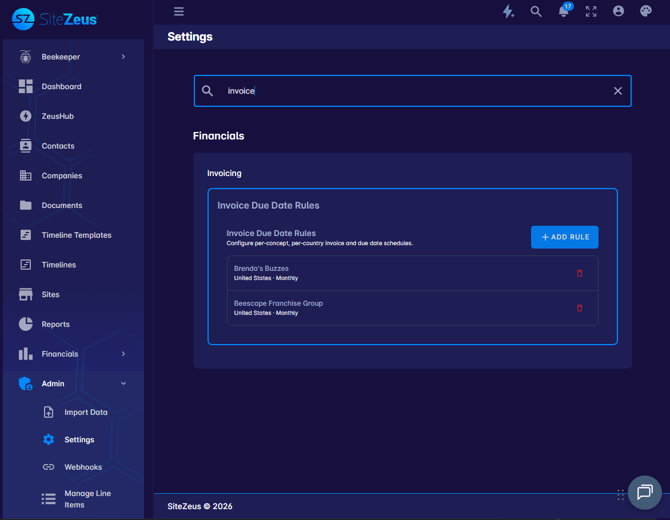The image size is (670, 520).
Task: Click the magnifier icon in settings search
Action: point(207,91)
